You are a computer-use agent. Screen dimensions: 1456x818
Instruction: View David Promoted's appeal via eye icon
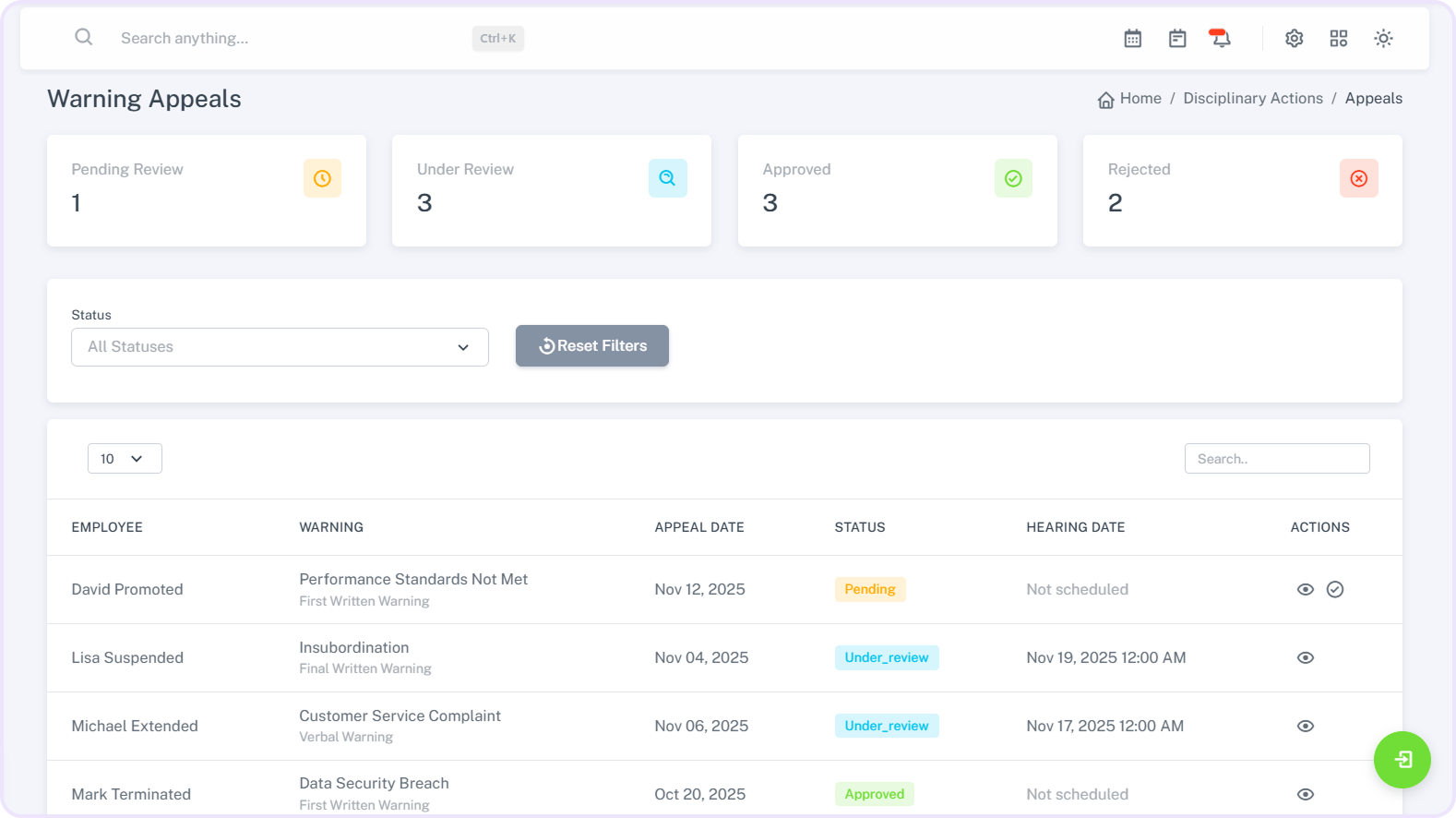coord(1305,589)
